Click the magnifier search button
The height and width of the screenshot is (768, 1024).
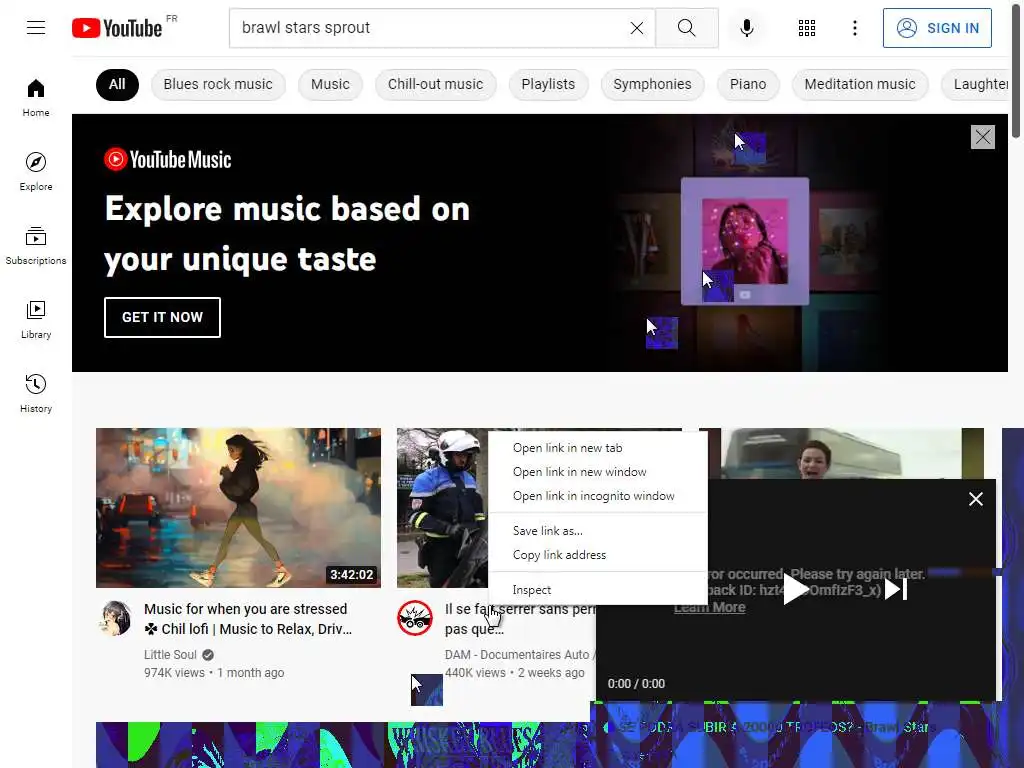686,28
